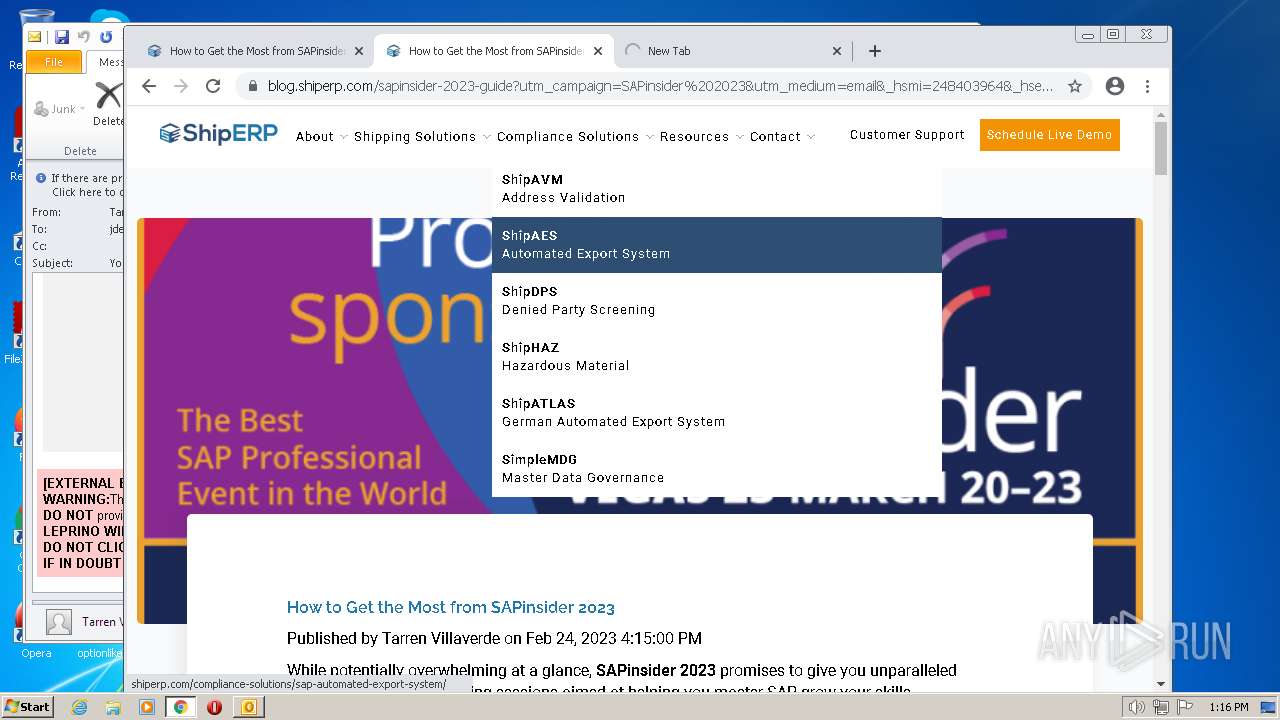Select SimpleMDG Master Data Governance item
The width and height of the screenshot is (1280, 720).
pos(717,469)
